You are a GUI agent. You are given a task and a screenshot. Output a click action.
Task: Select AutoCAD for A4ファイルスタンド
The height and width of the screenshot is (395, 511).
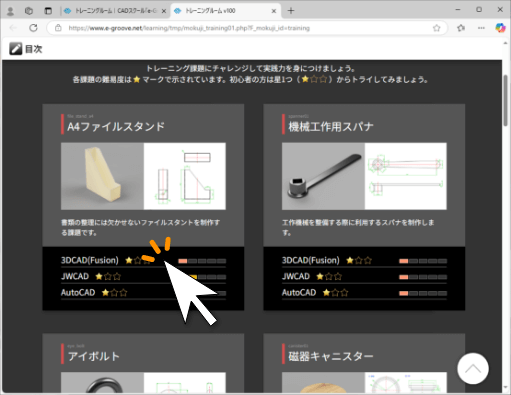click(78, 293)
